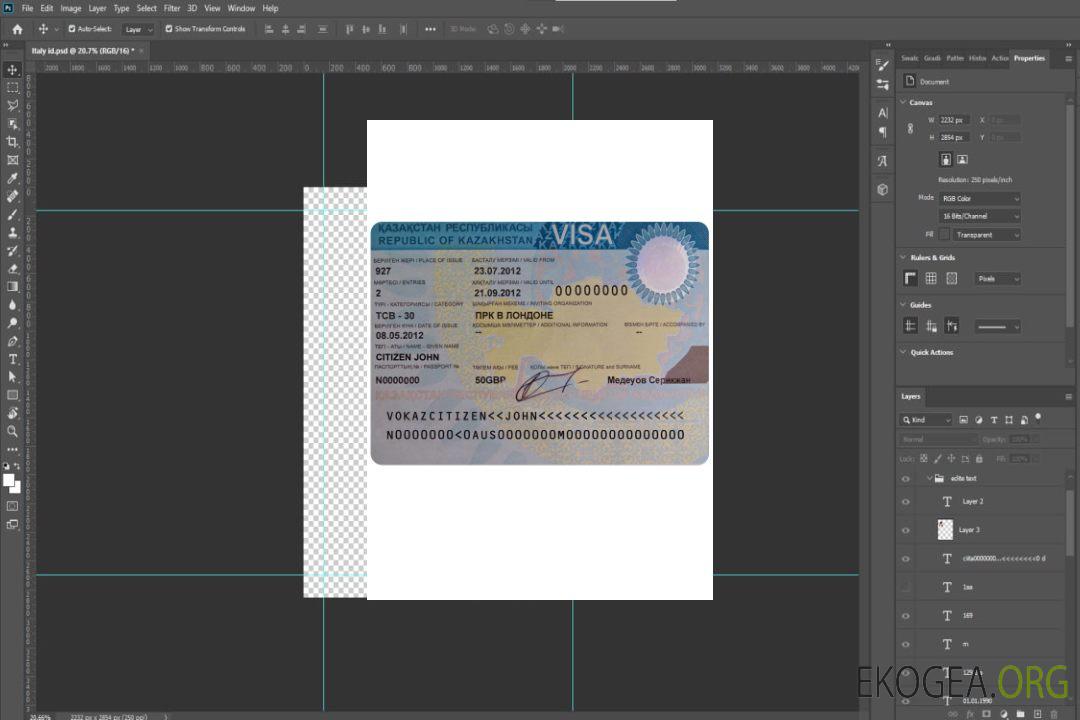
Task: Hide the 'm' text layer
Action: [906, 645]
